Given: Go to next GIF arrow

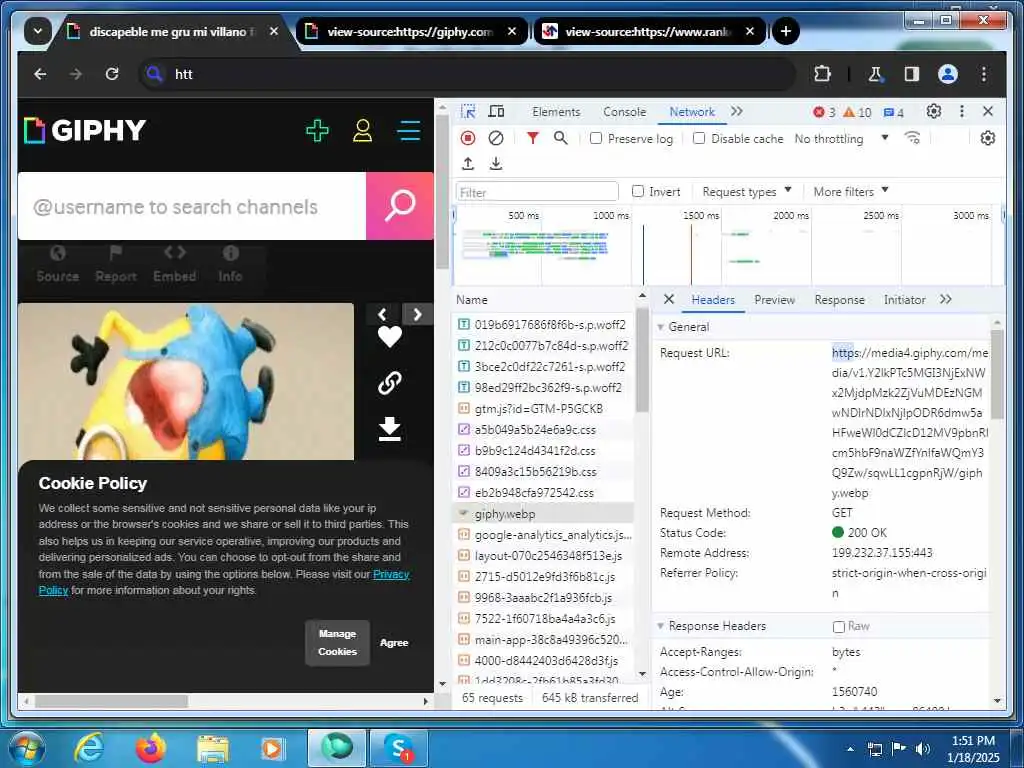Looking at the screenshot, I should (418, 315).
